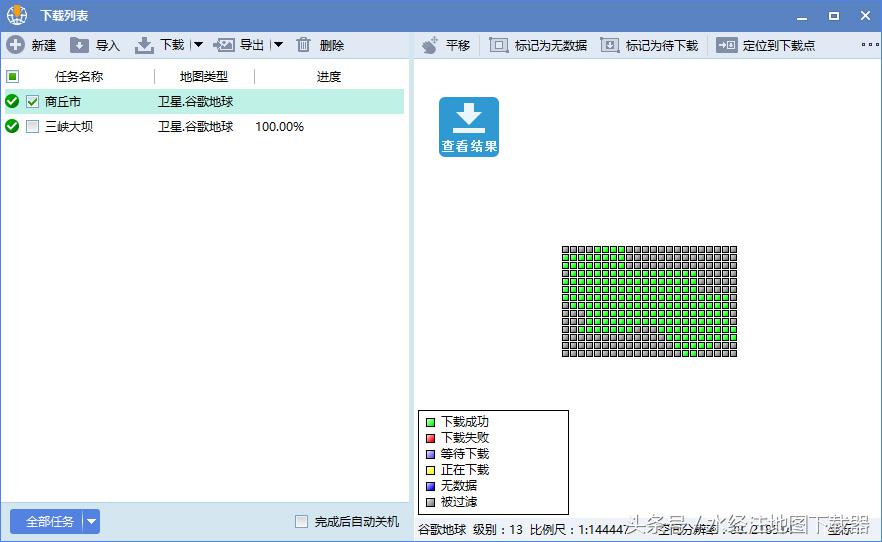Image resolution: width=882 pixels, height=542 pixels.
Task: Check the 三峡大坝 task checkbox
Action: coord(33,127)
